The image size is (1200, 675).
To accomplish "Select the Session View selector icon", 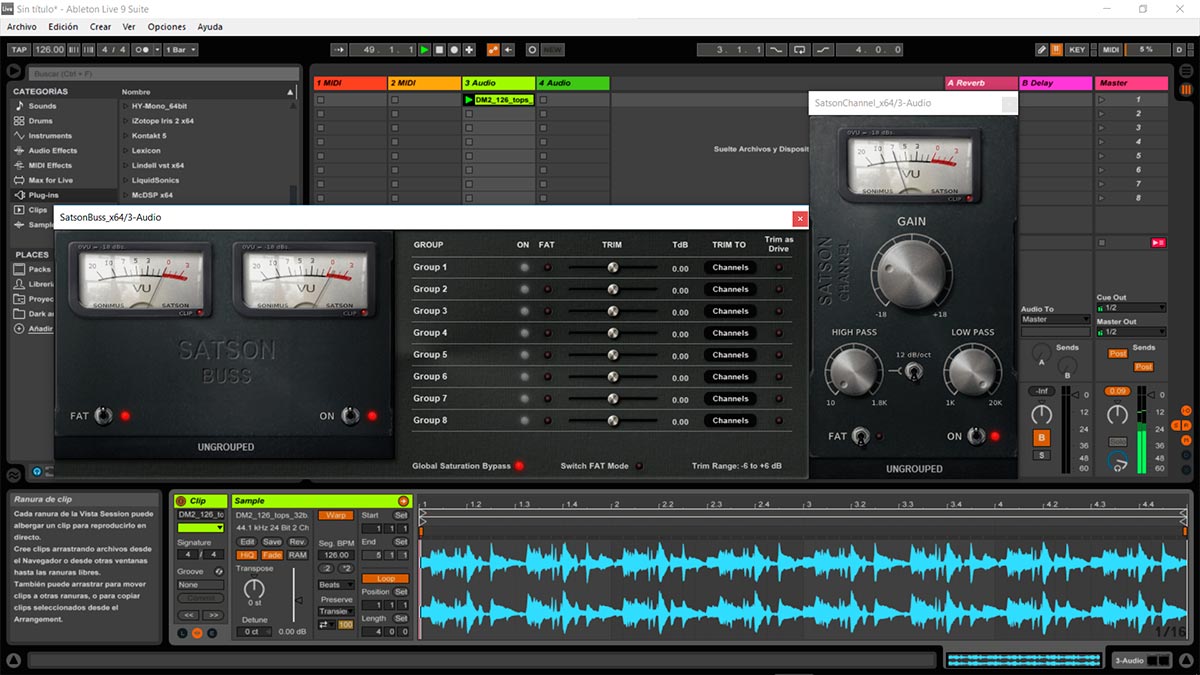I will pos(1186,90).
